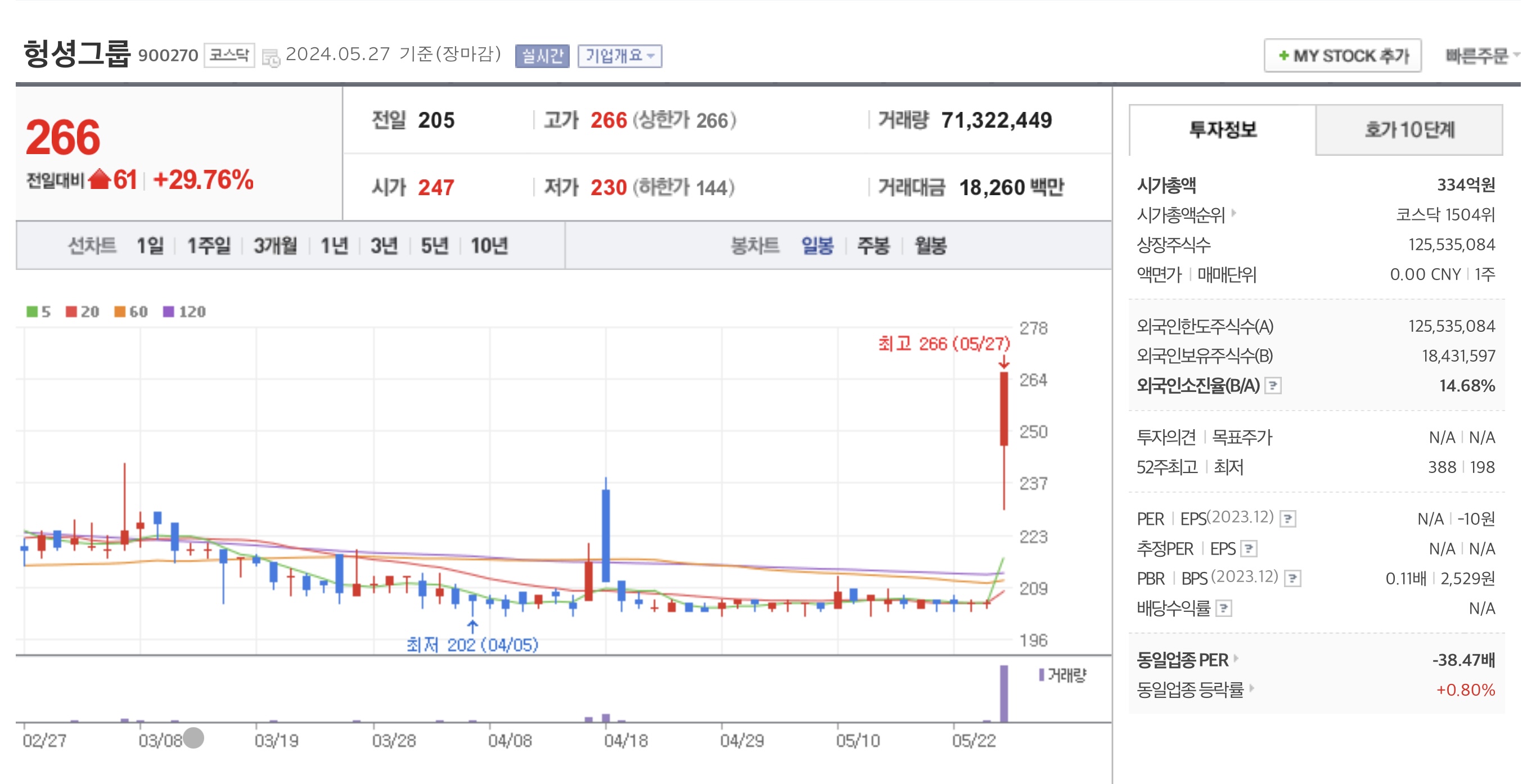This screenshot has width=1536, height=784.
Task: Click the PBR BPS value 0.11배 2,529원
Action: coord(1440,578)
